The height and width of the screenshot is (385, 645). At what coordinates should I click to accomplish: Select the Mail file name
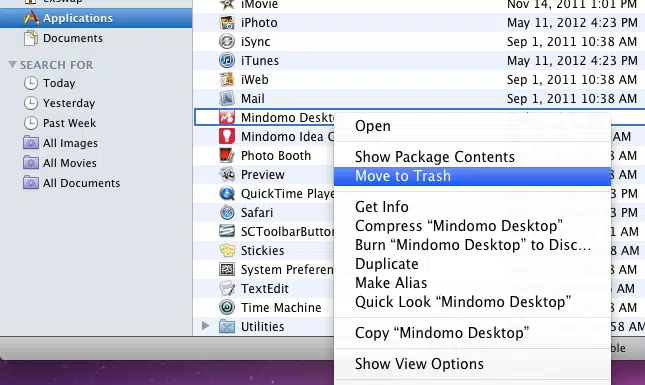(253, 99)
